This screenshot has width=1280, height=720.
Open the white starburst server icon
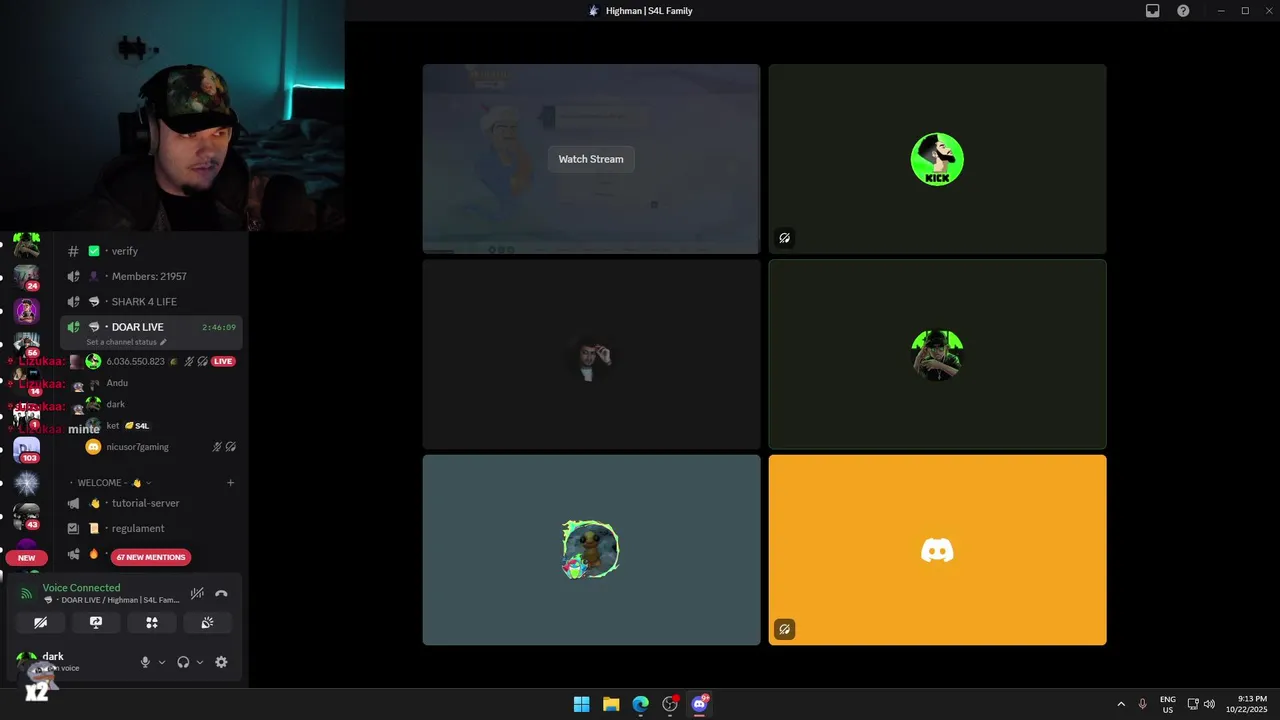click(27, 484)
